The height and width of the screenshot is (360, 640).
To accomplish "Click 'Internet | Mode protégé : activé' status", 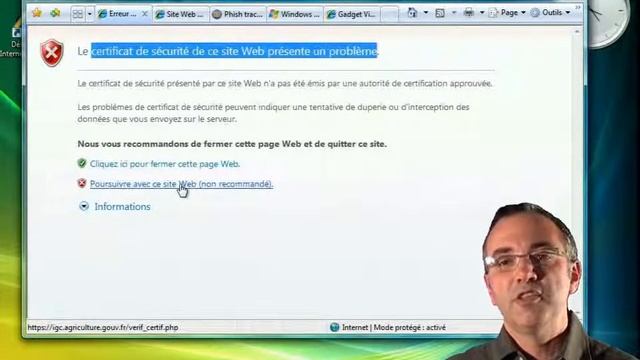I will click(x=394, y=327).
